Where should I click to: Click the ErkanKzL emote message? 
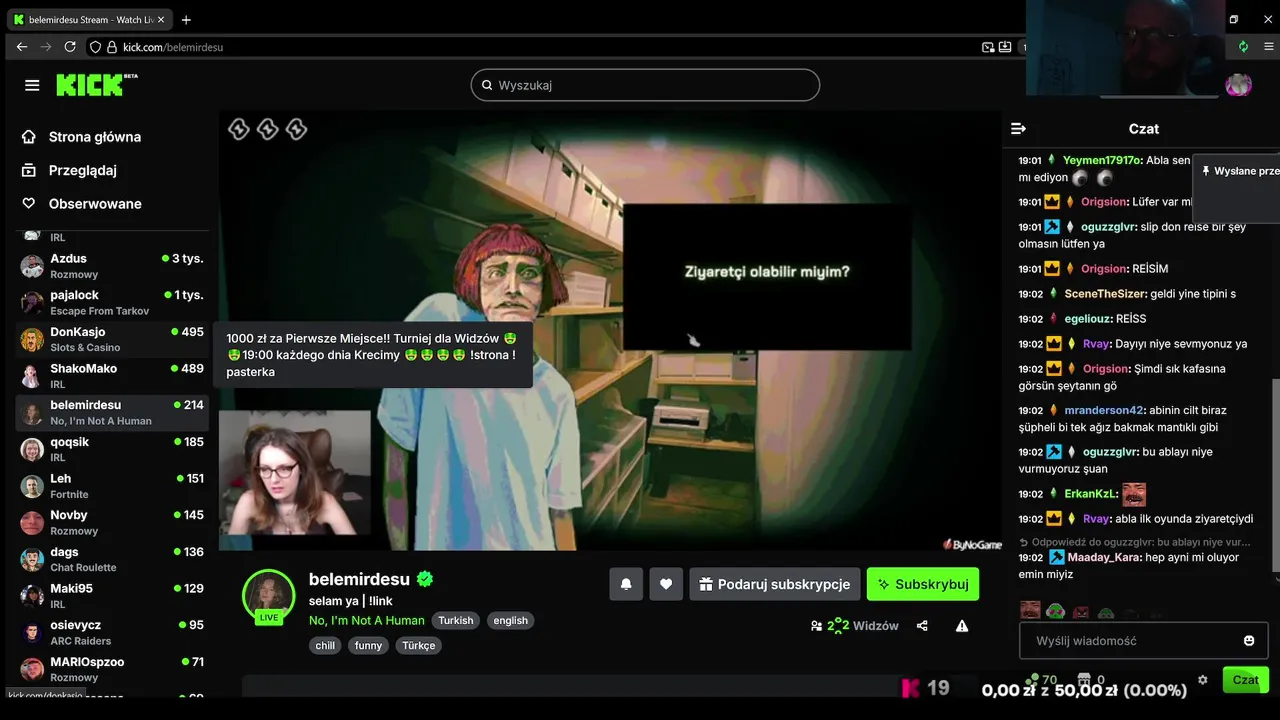click(1134, 494)
